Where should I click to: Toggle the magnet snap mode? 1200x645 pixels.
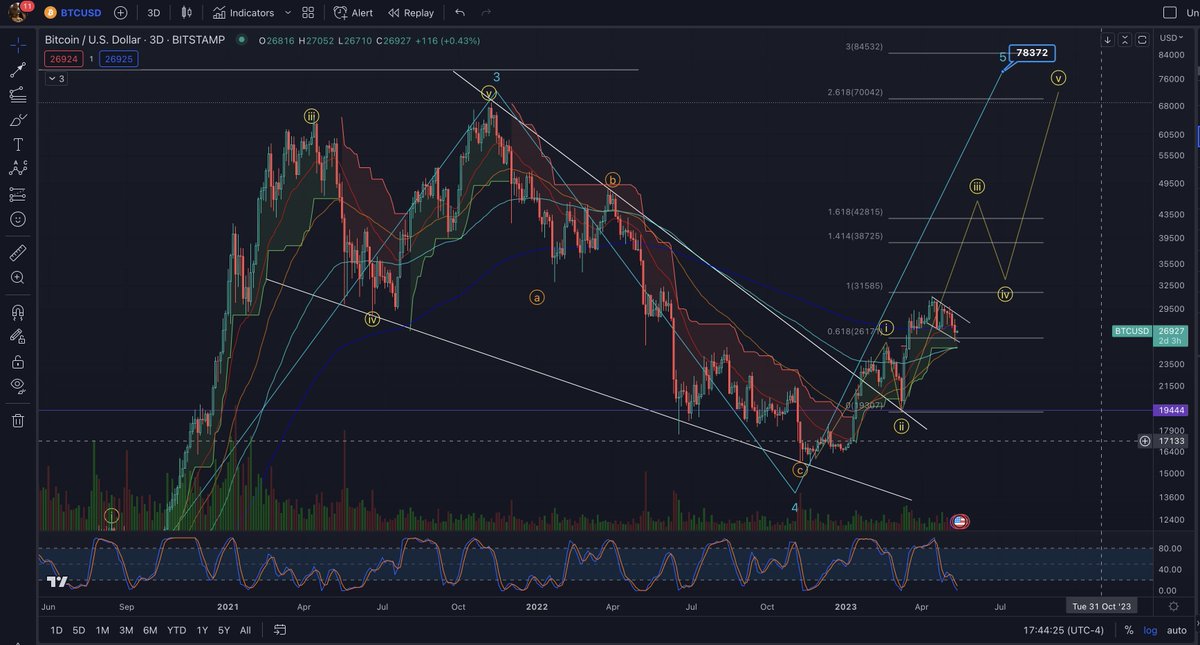(18, 311)
